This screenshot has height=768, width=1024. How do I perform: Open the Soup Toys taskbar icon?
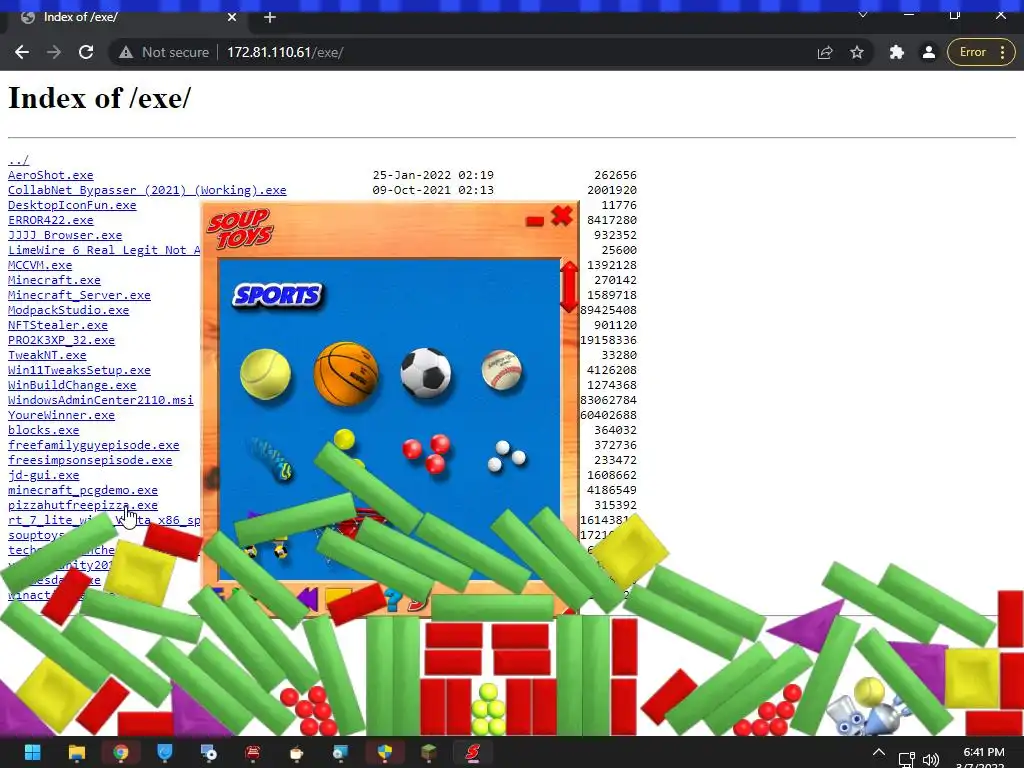tap(473, 752)
